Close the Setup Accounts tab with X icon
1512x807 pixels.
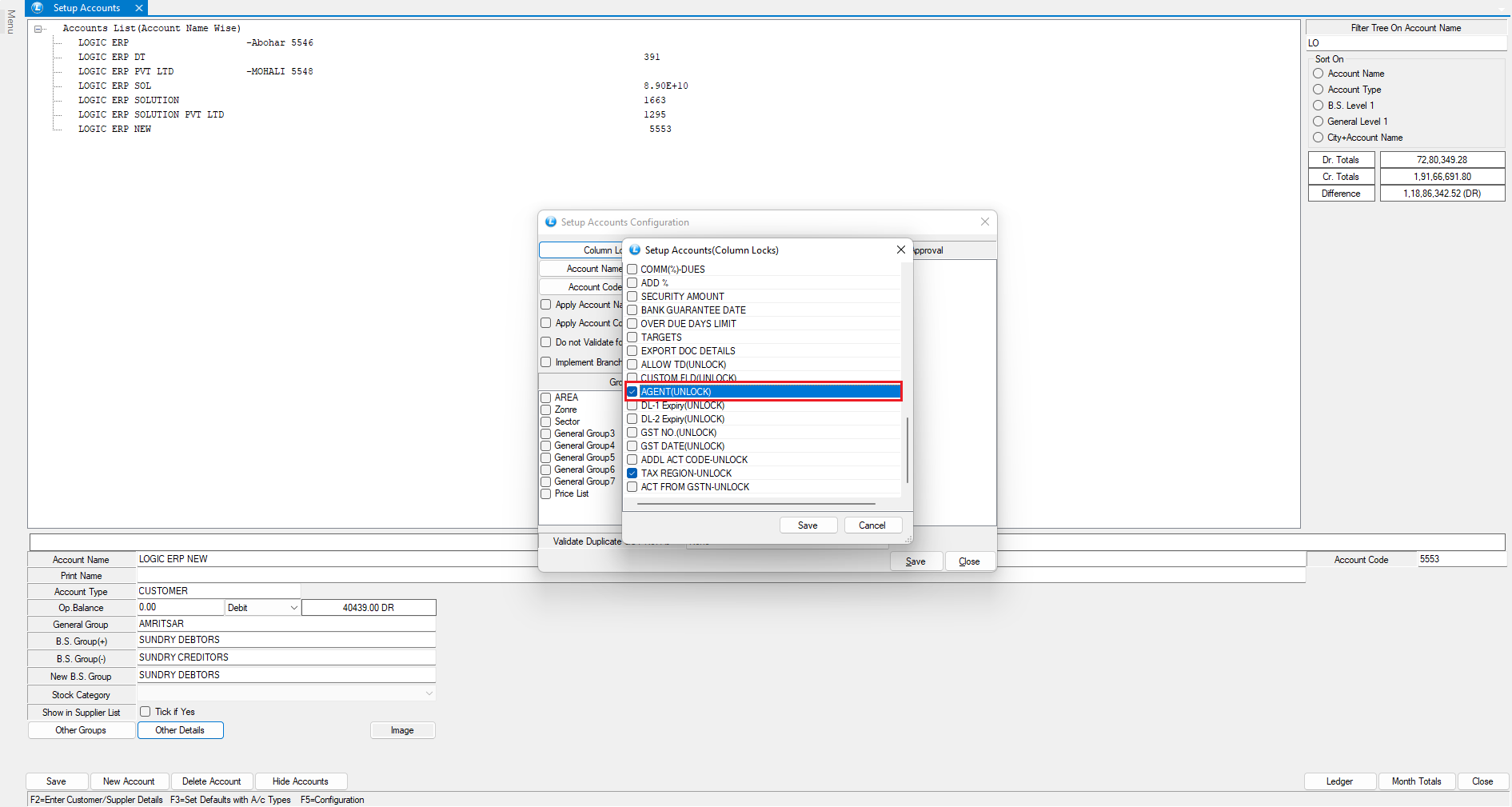(x=139, y=8)
